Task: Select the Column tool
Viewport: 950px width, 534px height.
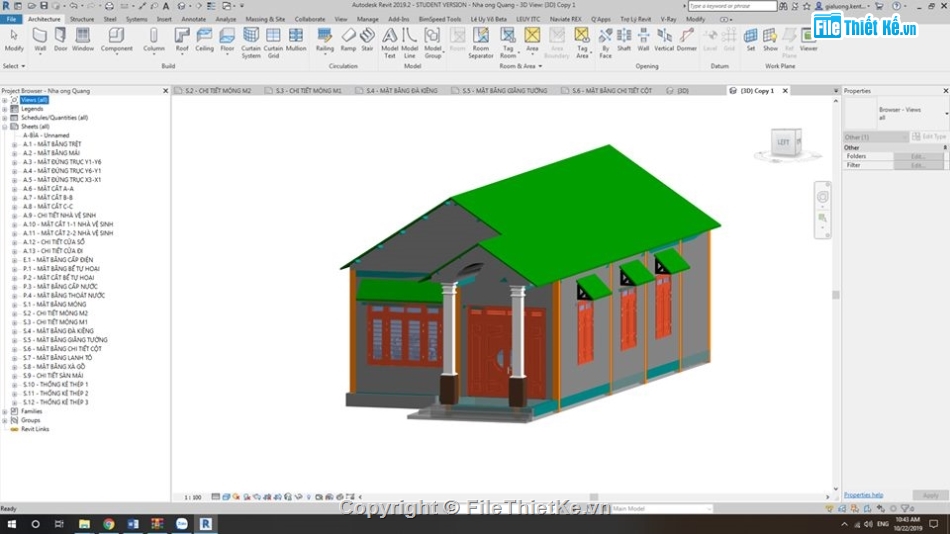Action: coord(154,39)
